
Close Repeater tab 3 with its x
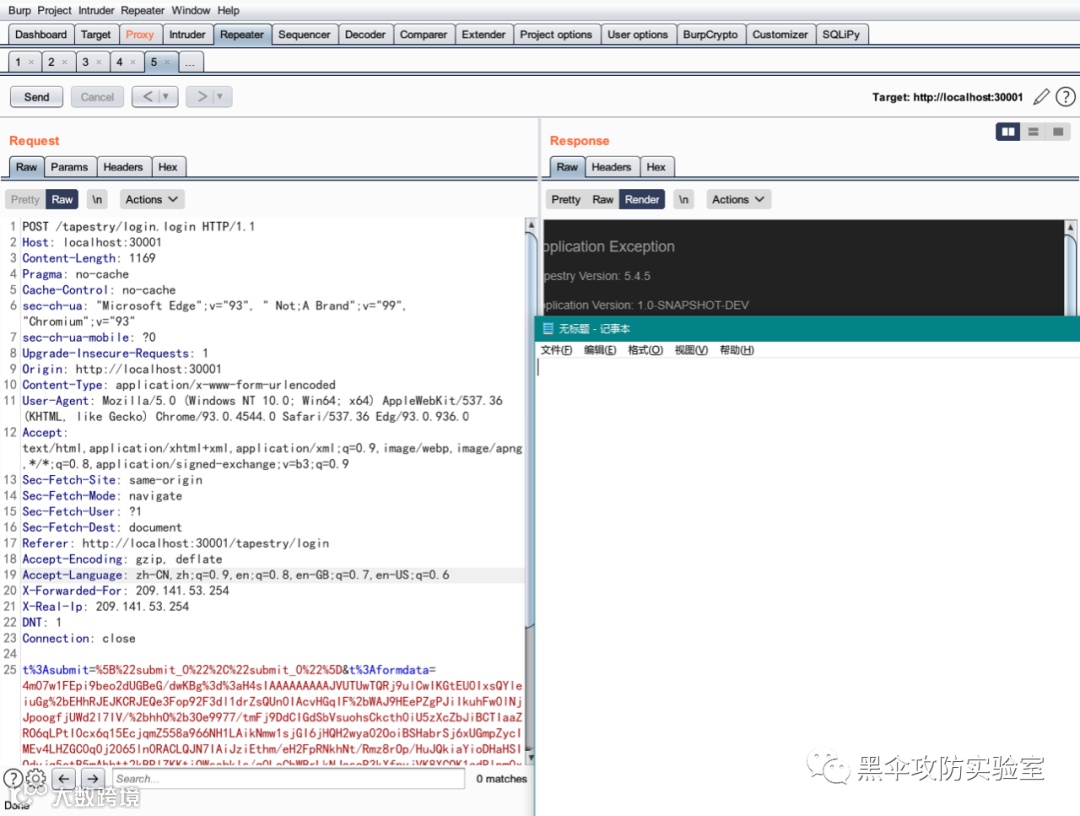coord(98,62)
